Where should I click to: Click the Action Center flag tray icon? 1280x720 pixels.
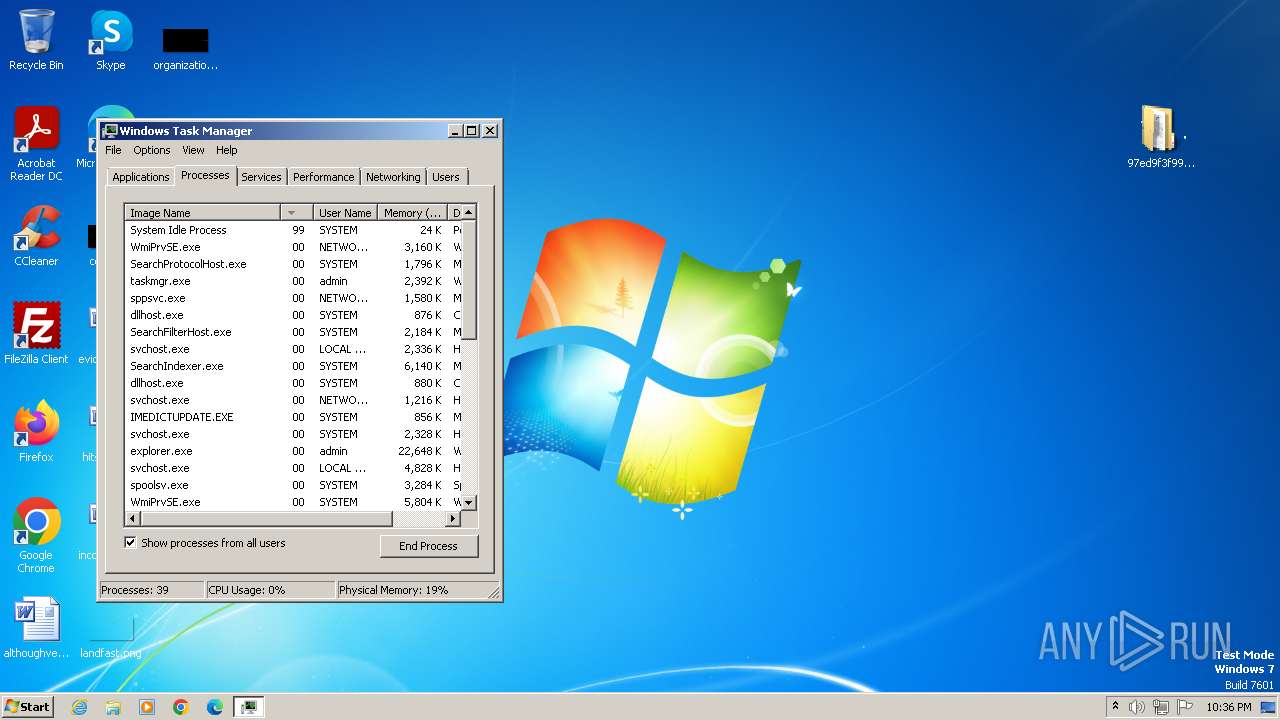1184,707
